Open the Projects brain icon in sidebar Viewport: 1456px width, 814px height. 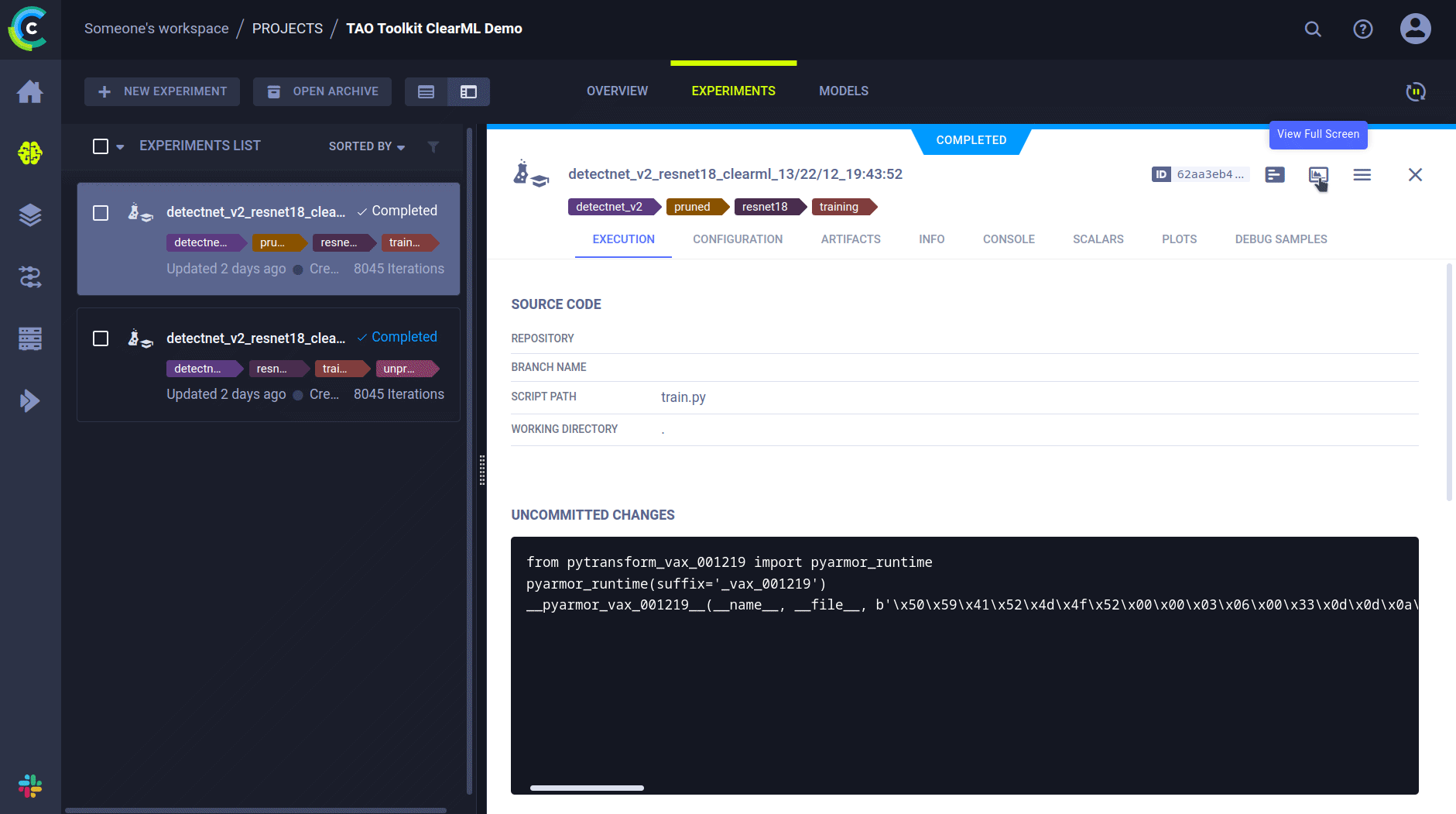click(30, 153)
